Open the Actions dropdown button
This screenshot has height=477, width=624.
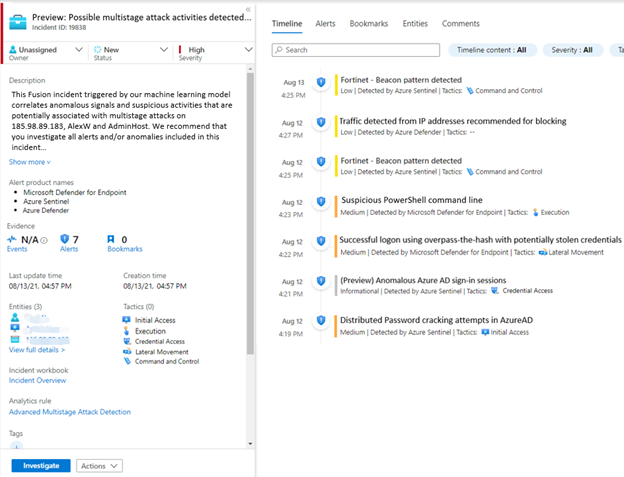point(99,466)
